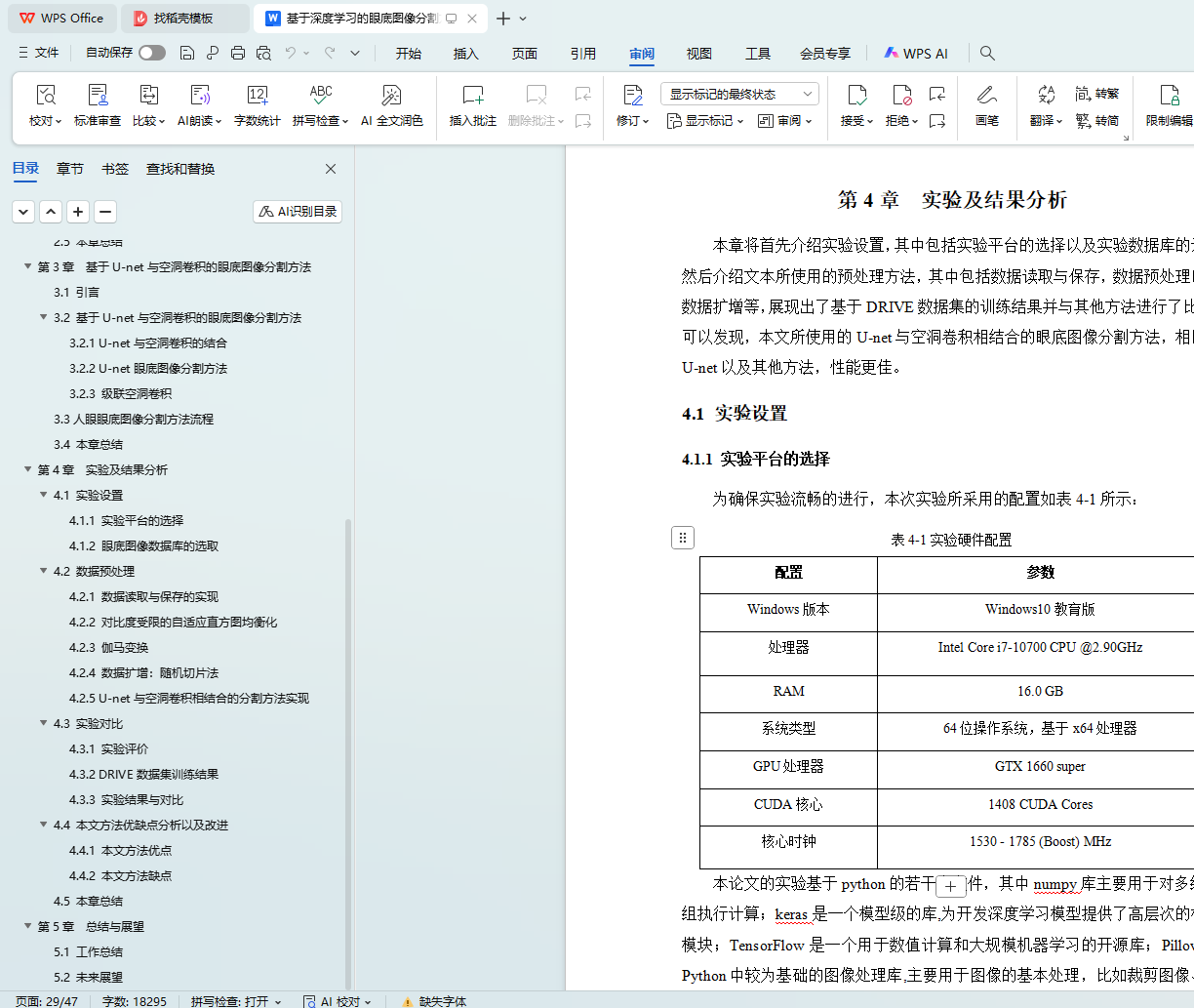Open the 显示标记的最终状态 dropdown
Image resolution: width=1194 pixels, height=1008 pixels.
[x=739, y=94]
